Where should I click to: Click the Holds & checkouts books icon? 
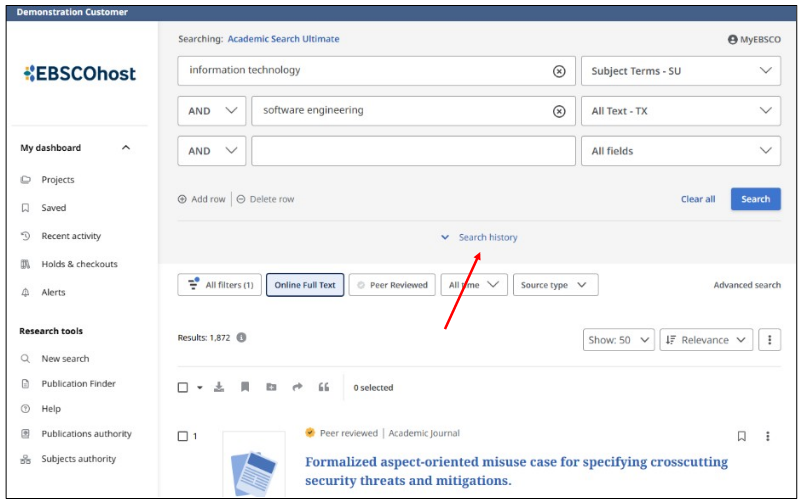(25, 264)
